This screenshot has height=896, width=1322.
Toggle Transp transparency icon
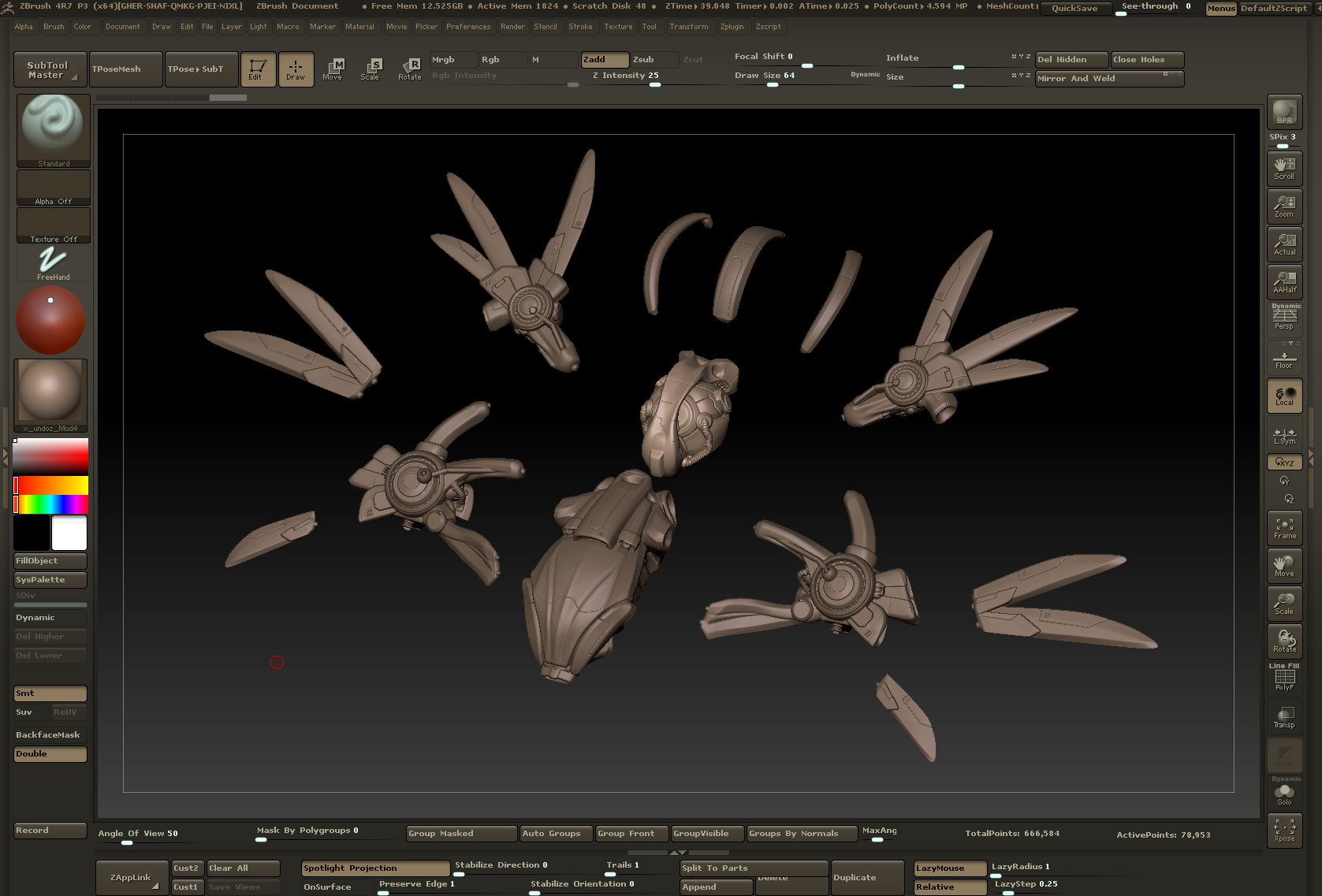pos(1284,717)
